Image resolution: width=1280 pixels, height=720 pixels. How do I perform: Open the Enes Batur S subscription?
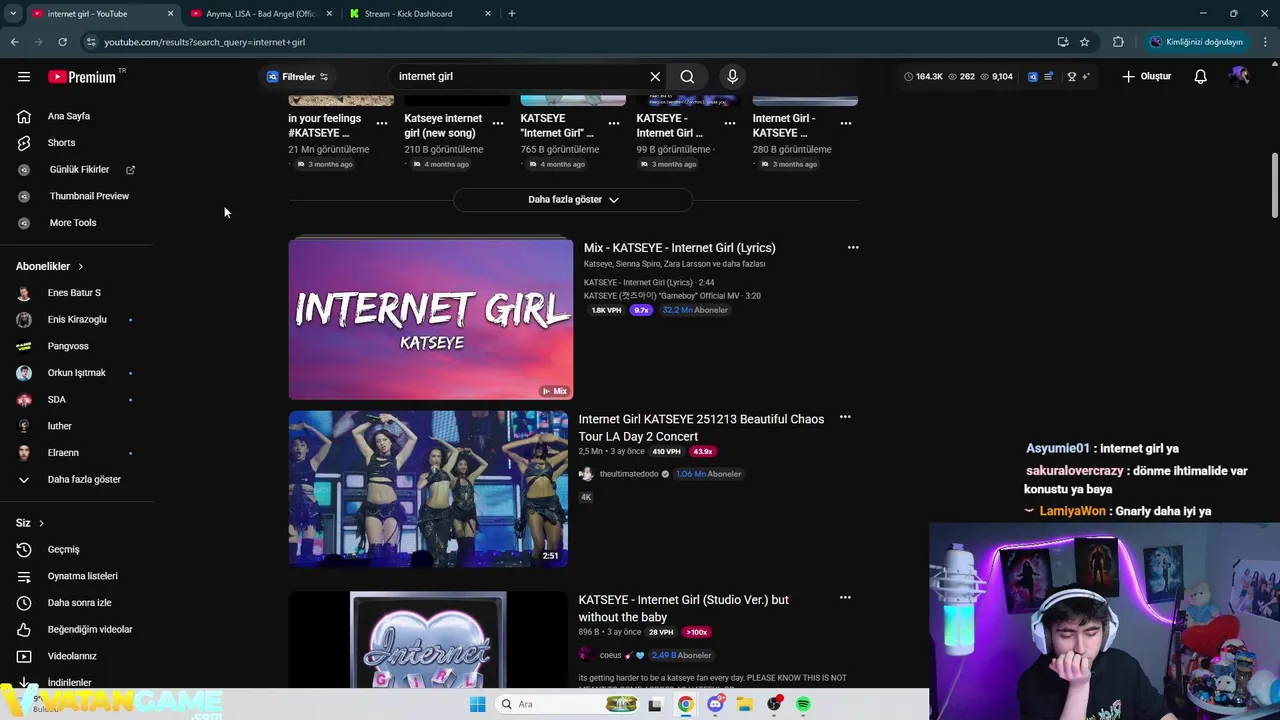tap(76, 293)
